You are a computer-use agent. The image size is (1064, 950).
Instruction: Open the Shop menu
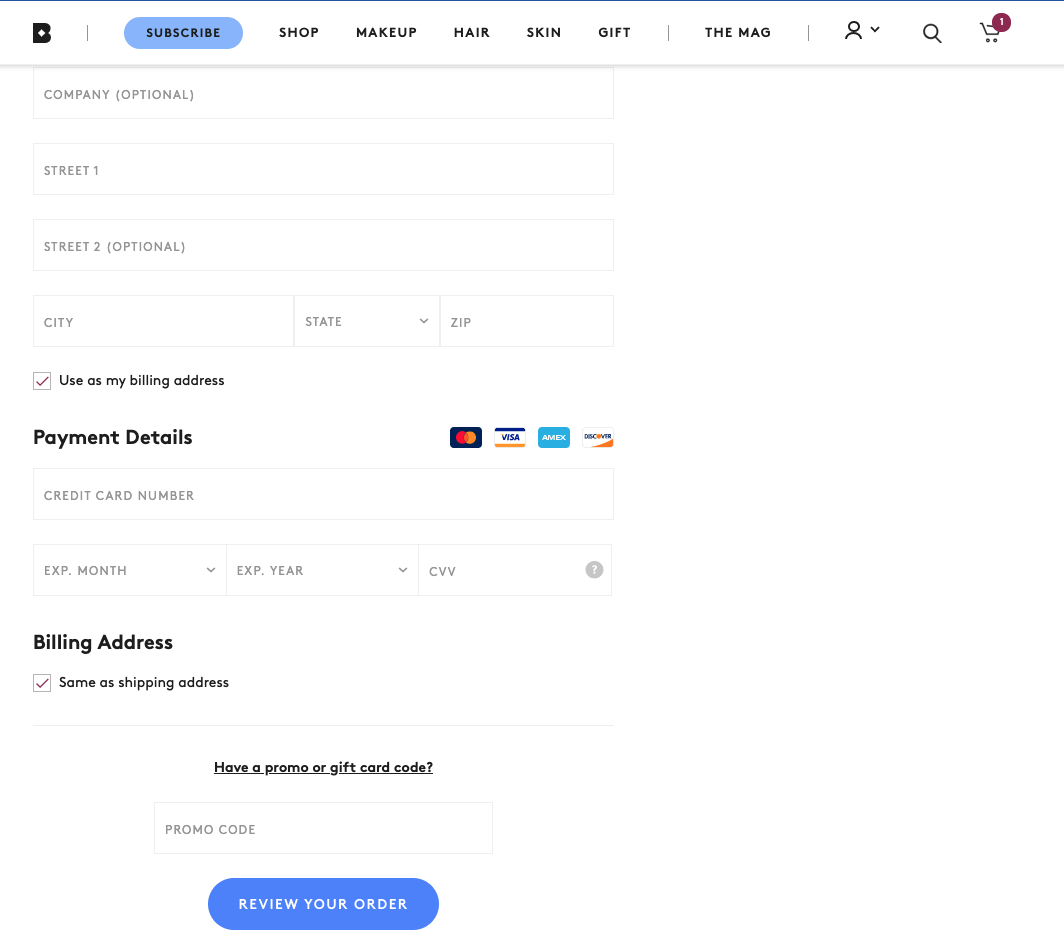tap(299, 33)
